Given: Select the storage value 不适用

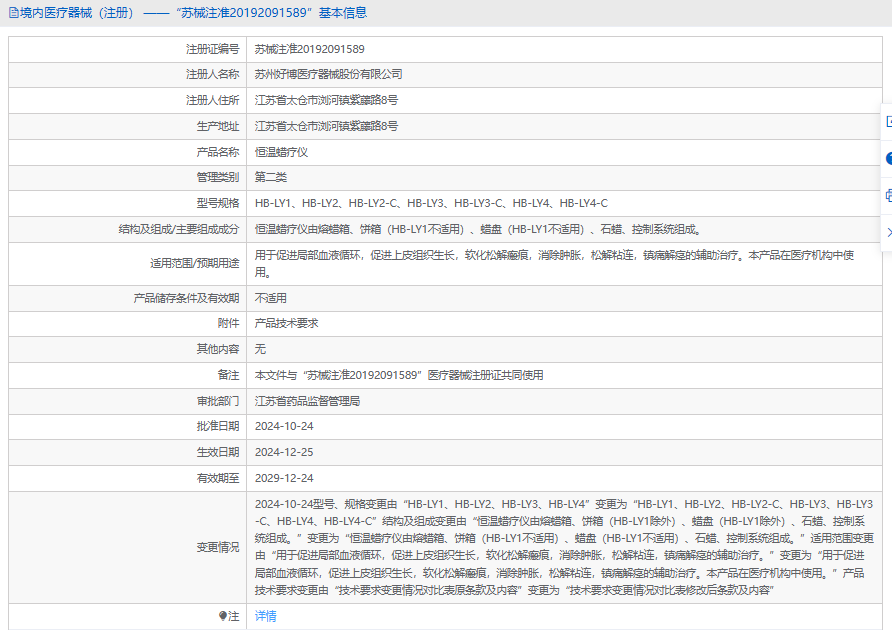Looking at the screenshot, I should click(271, 298).
